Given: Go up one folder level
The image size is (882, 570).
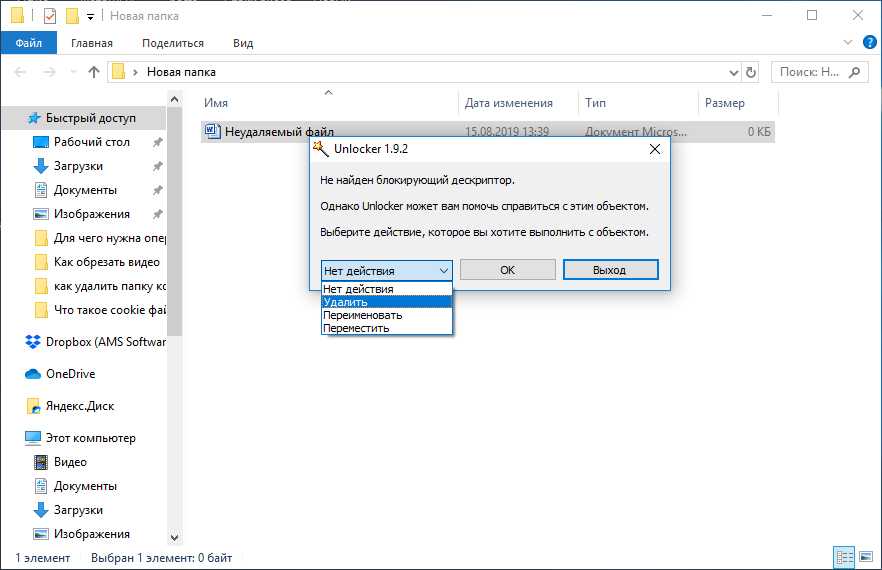Looking at the screenshot, I should (x=94, y=72).
